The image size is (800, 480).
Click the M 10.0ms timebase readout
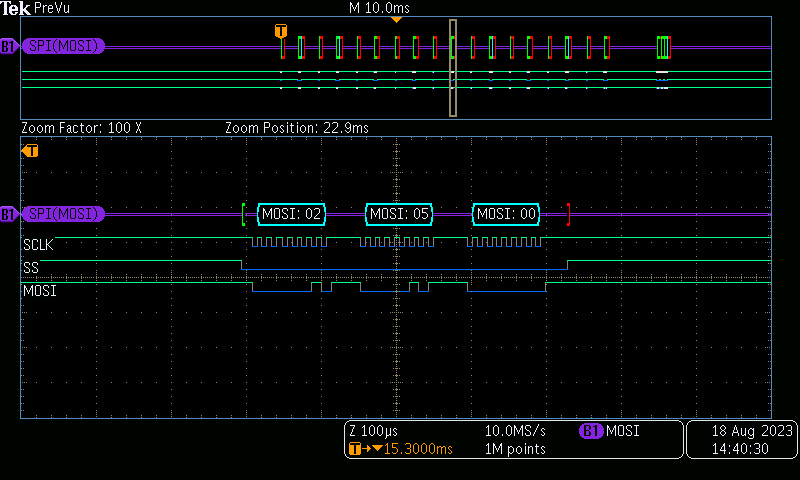379,8
